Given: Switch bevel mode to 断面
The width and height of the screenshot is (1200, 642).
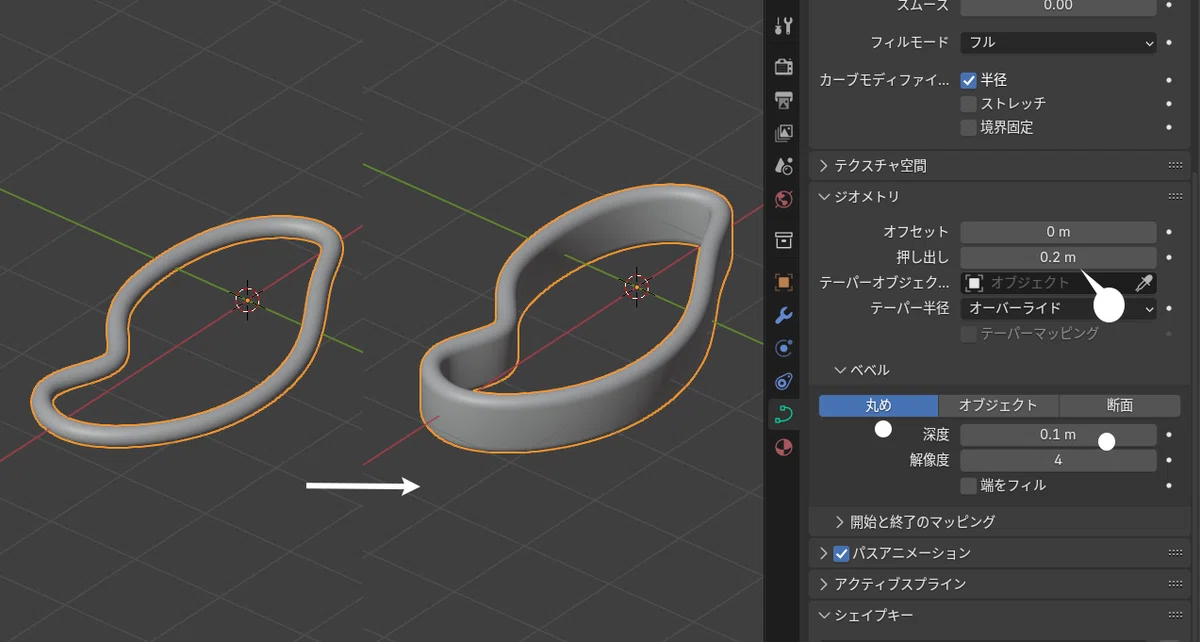Looking at the screenshot, I should coord(1119,405).
